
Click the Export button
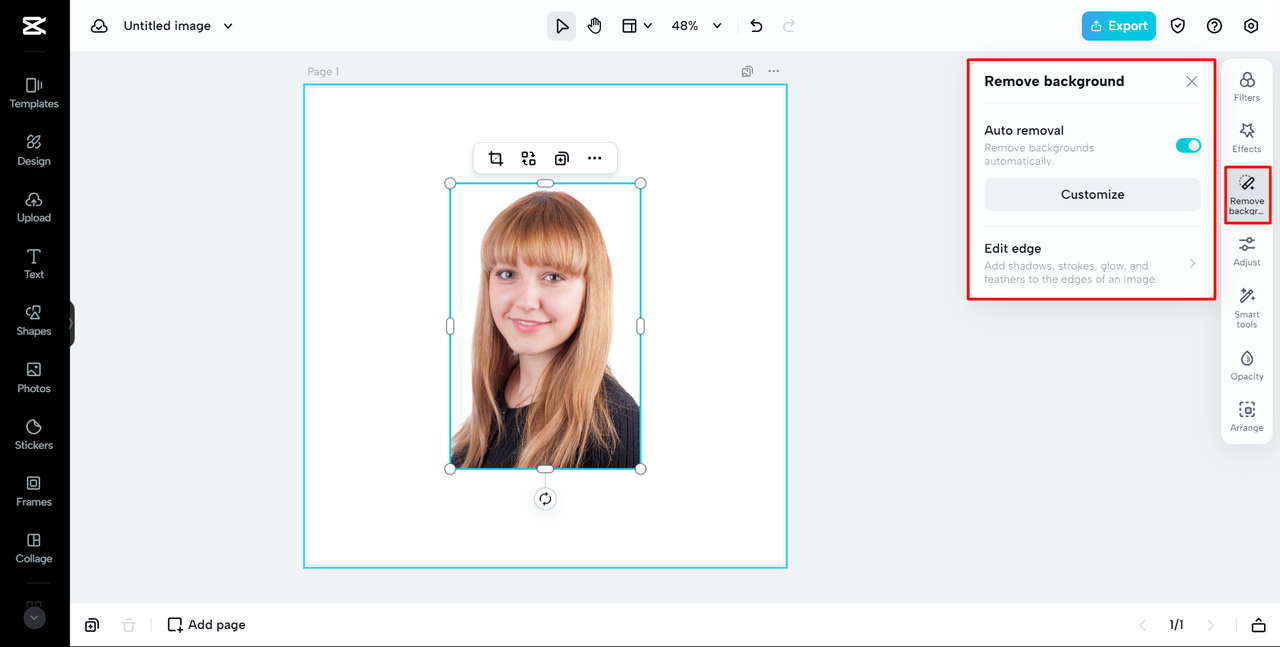[1118, 26]
